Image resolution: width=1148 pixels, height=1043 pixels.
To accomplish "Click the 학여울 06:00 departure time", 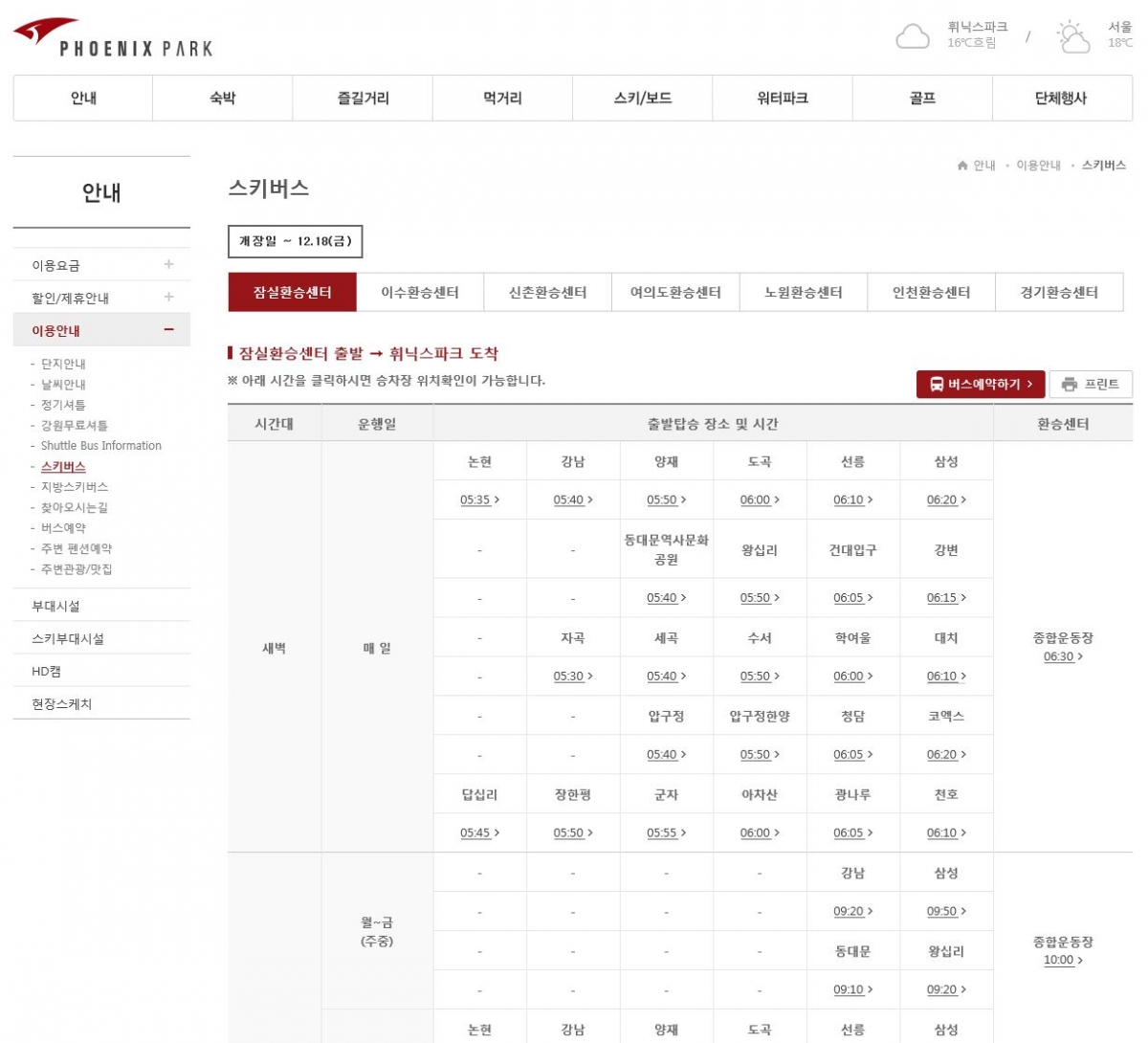I will click(x=852, y=677).
